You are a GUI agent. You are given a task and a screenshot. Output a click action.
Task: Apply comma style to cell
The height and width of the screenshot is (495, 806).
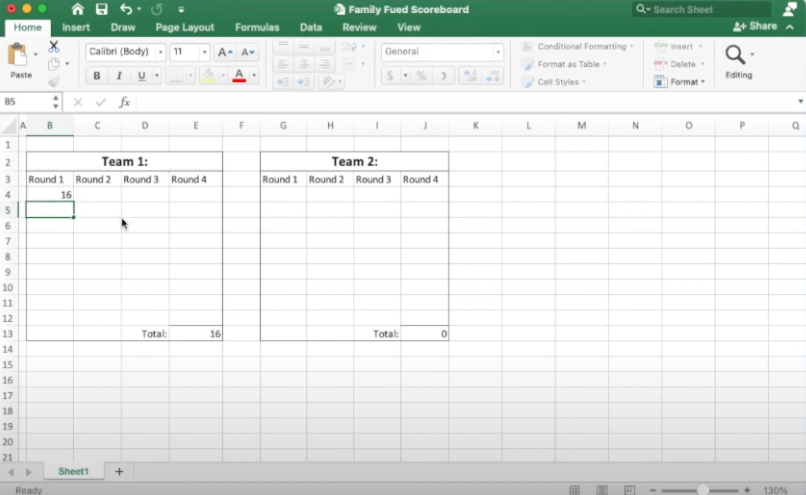click(x=443, y=76)
